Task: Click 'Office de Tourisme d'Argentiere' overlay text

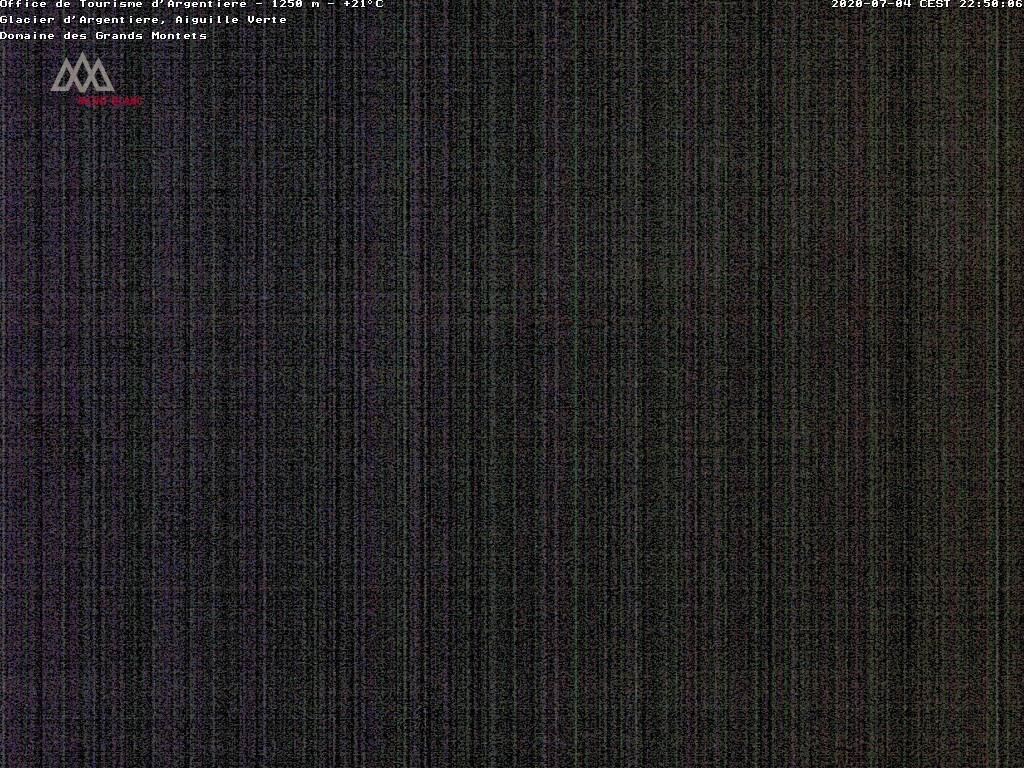Action: tap(123, 5)
